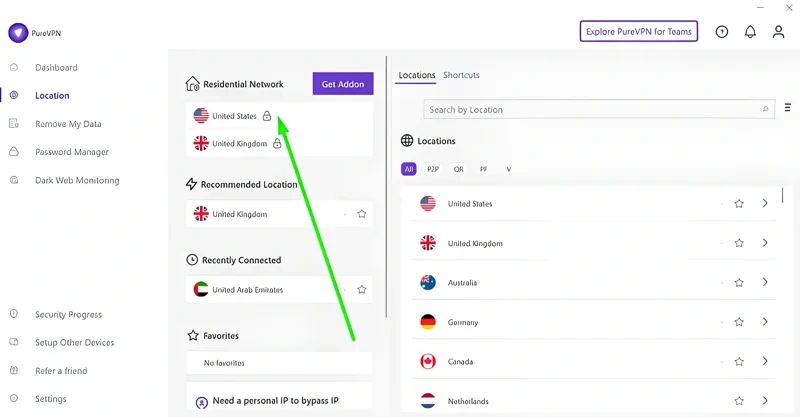Switch to the Locations tab
Image resolution: width=800 pixels, height=417 pixels.
416,75
